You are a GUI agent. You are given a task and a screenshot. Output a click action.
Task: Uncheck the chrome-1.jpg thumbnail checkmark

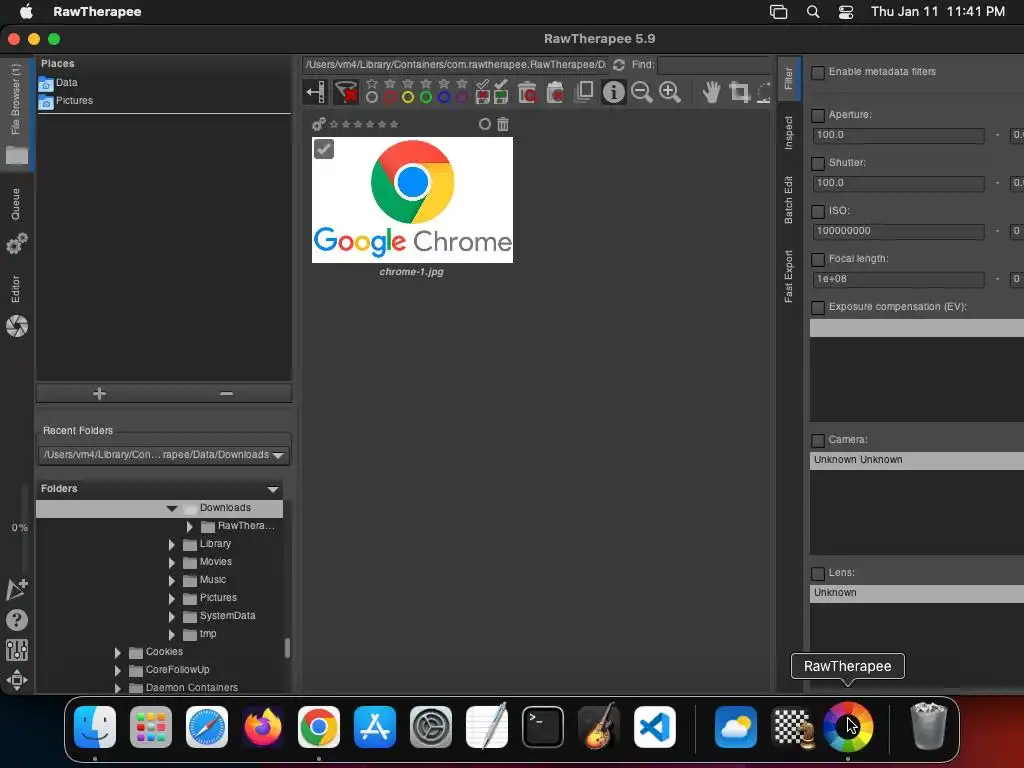point(324,149)
